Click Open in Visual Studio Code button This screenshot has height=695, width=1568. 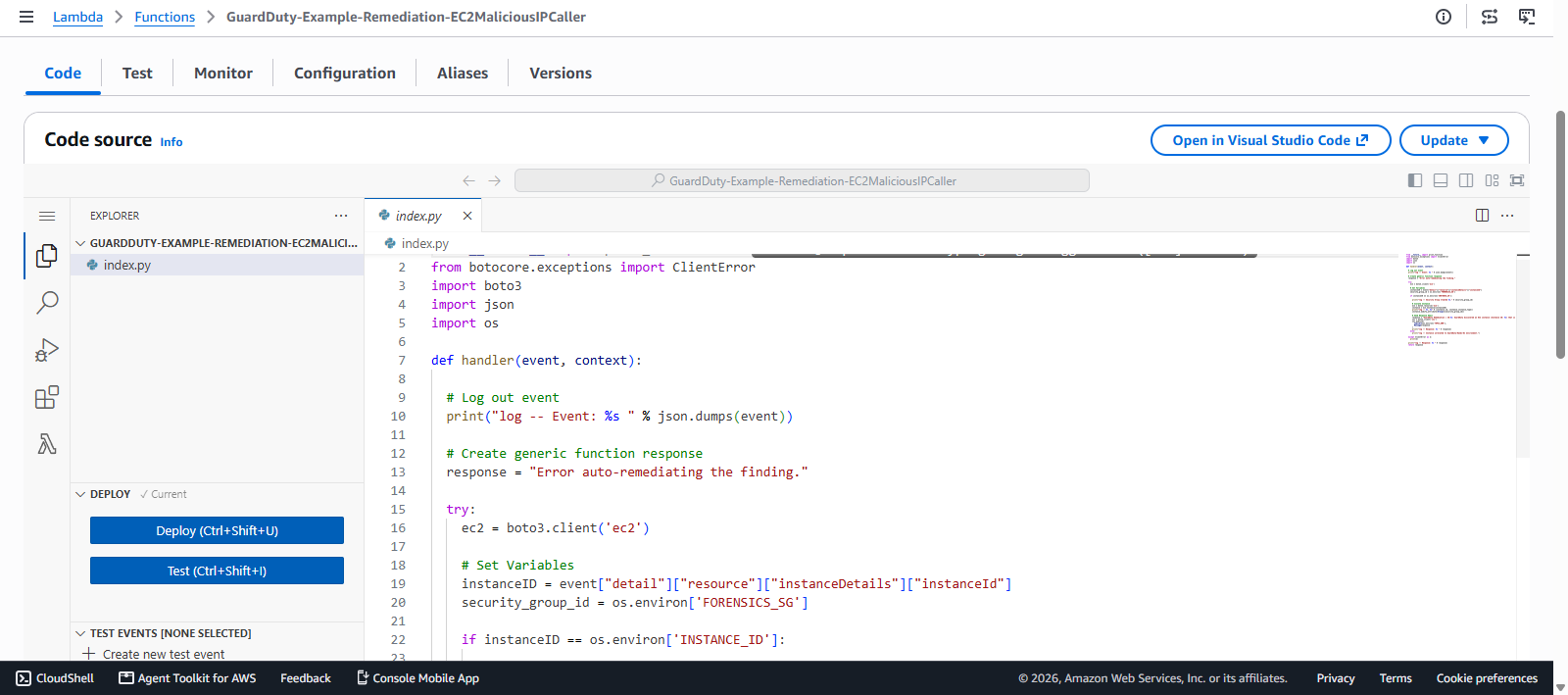[x=1270, y=140]
